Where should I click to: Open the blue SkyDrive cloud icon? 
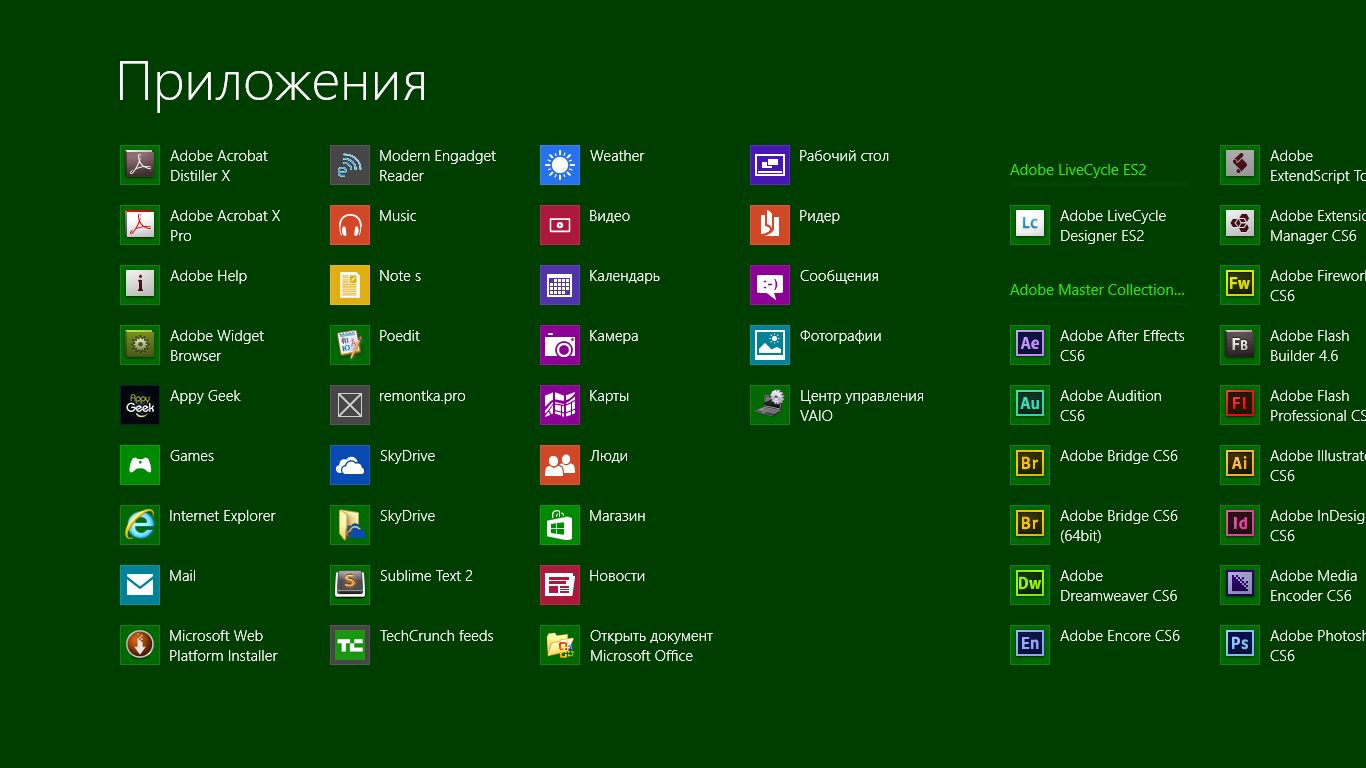pos(350,465)
